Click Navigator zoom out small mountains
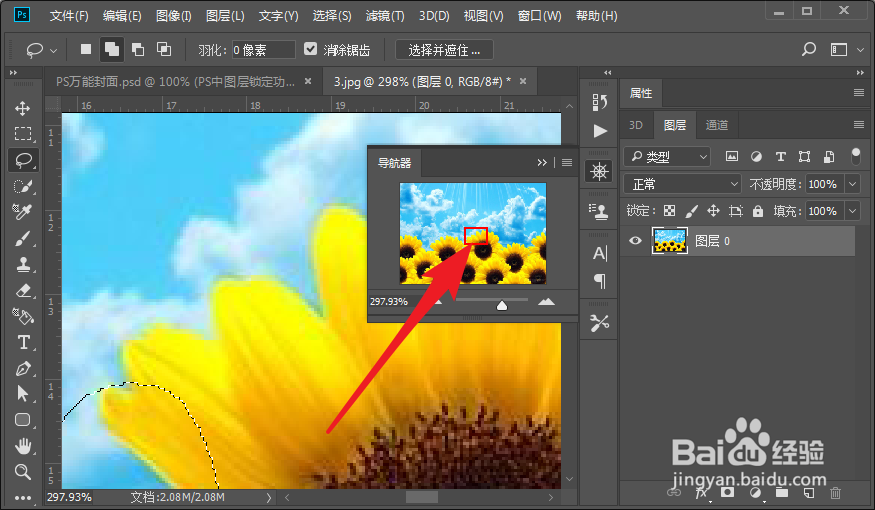The image size is (875, 510). click(x=439, y=302)
